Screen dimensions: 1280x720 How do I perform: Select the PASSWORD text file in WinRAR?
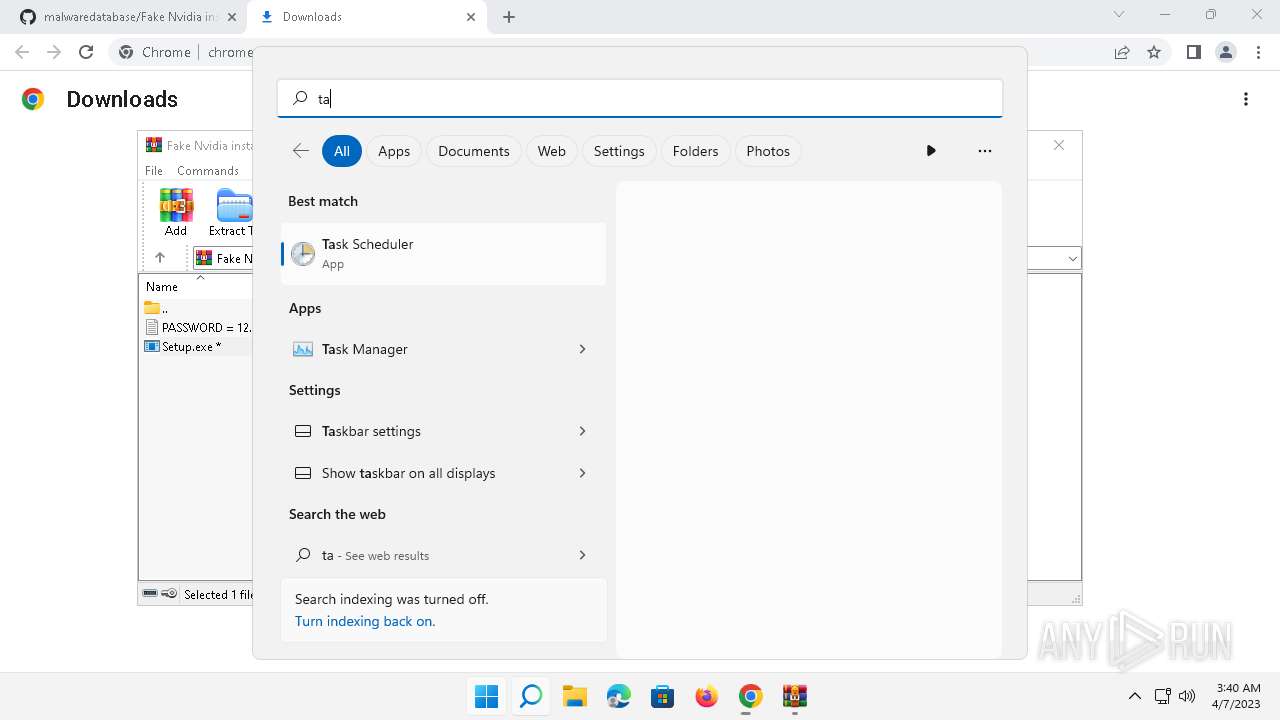(x=199, y=327)
